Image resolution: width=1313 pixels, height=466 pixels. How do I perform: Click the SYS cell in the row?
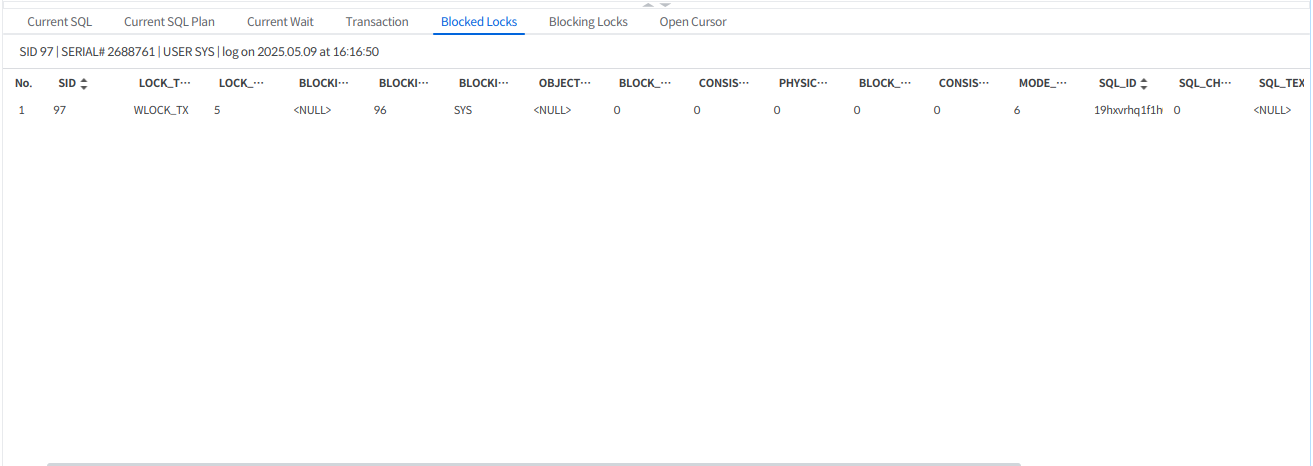click(x=463, y=110)
